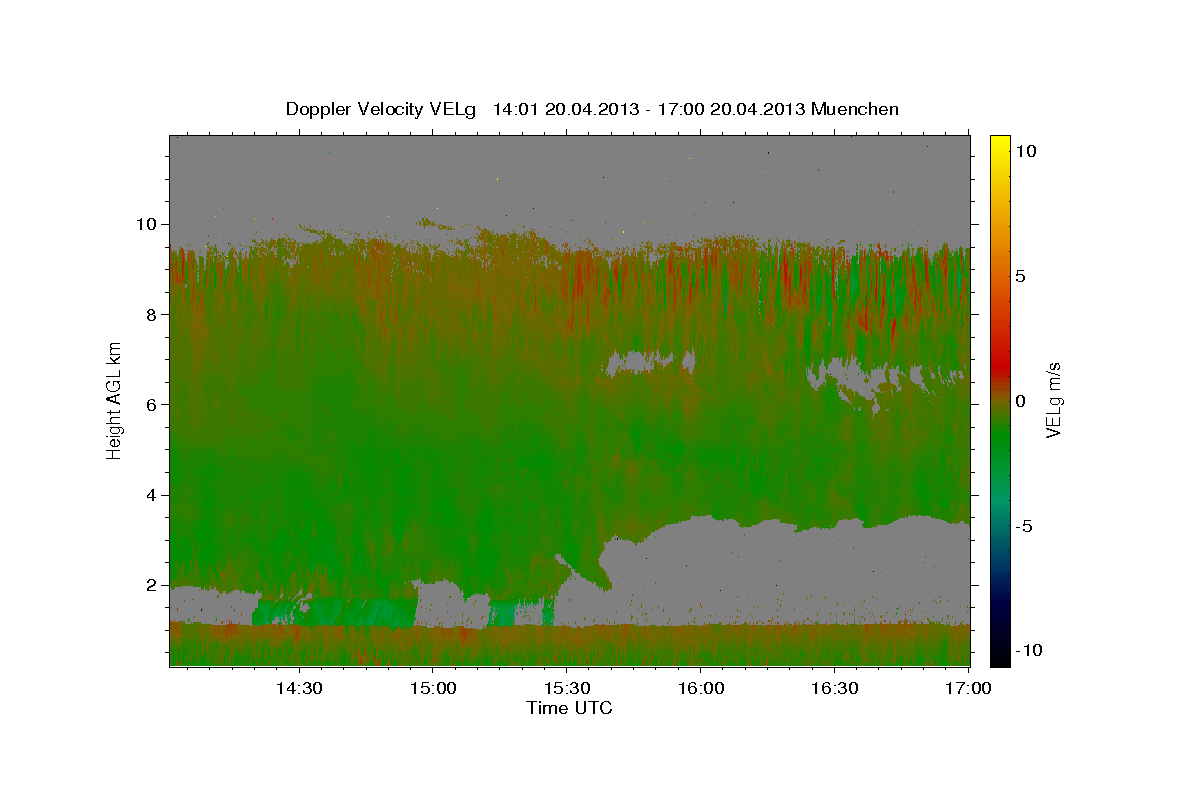The height and width of the screenshot is (800, 1200).
Task: Click the black bottom of the colorbar
Action: 1000,657
